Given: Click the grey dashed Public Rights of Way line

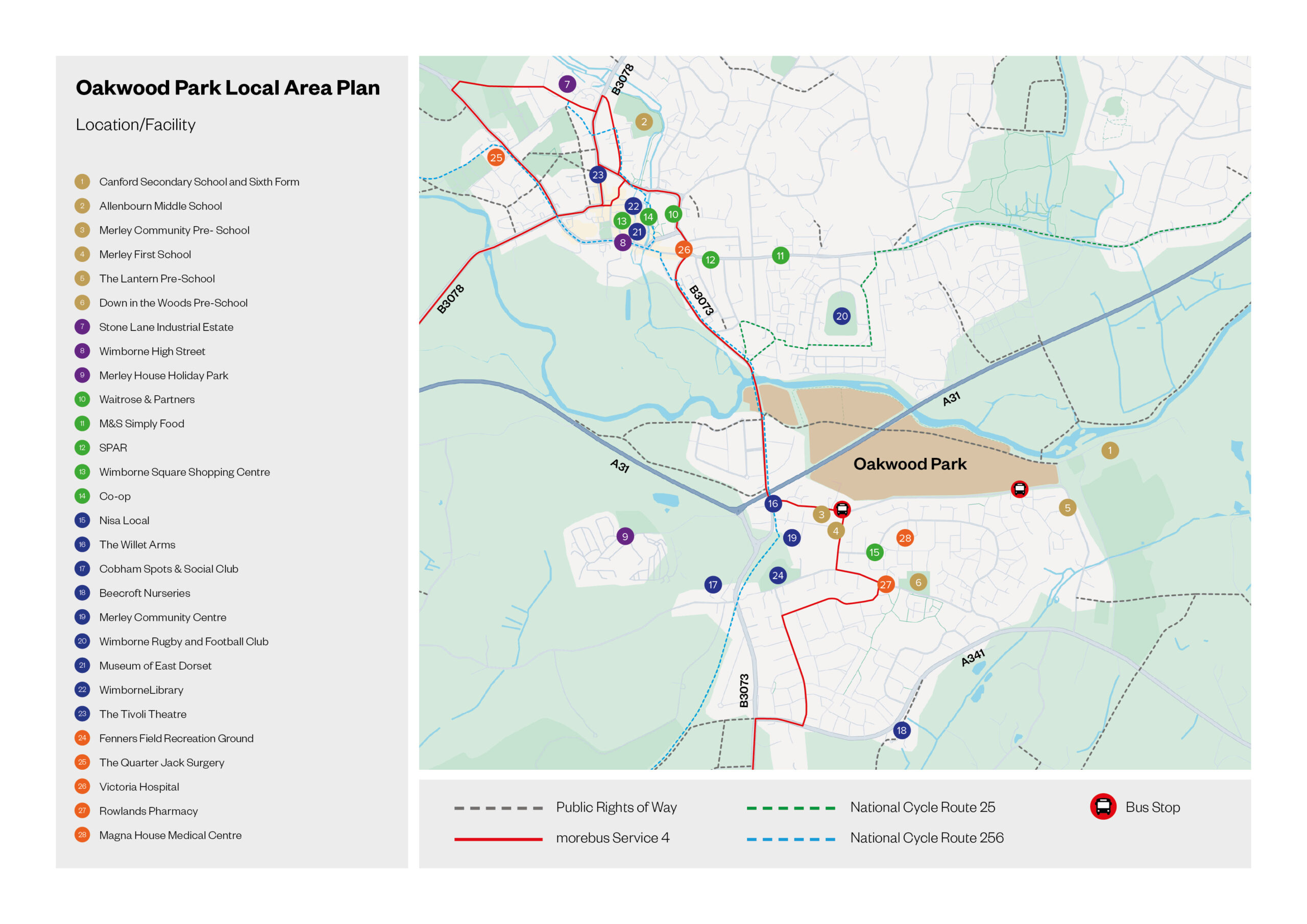Looking at the screenshot, I should (498, 808).
